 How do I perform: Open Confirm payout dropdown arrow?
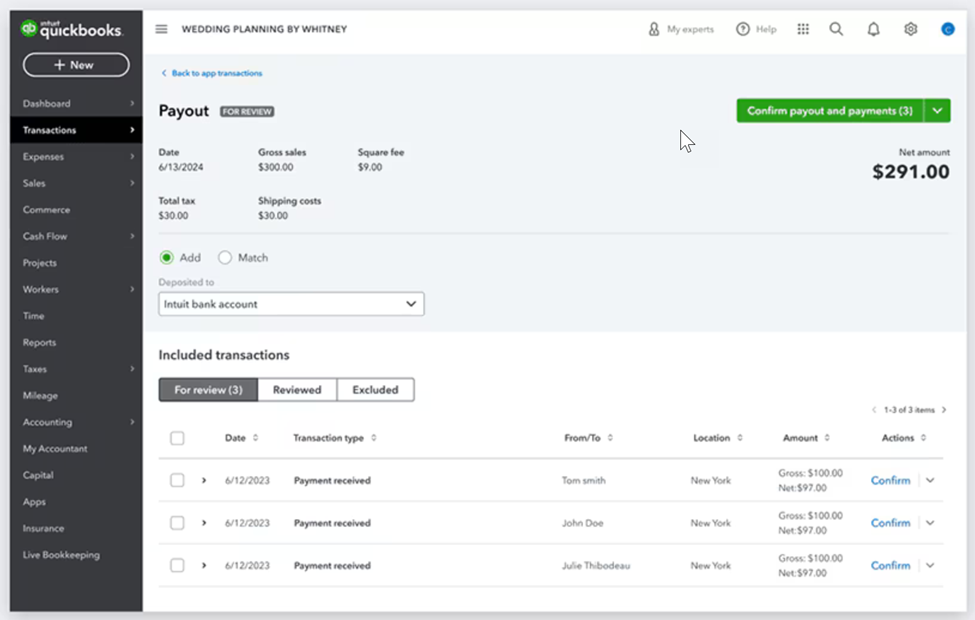[938, 111]
